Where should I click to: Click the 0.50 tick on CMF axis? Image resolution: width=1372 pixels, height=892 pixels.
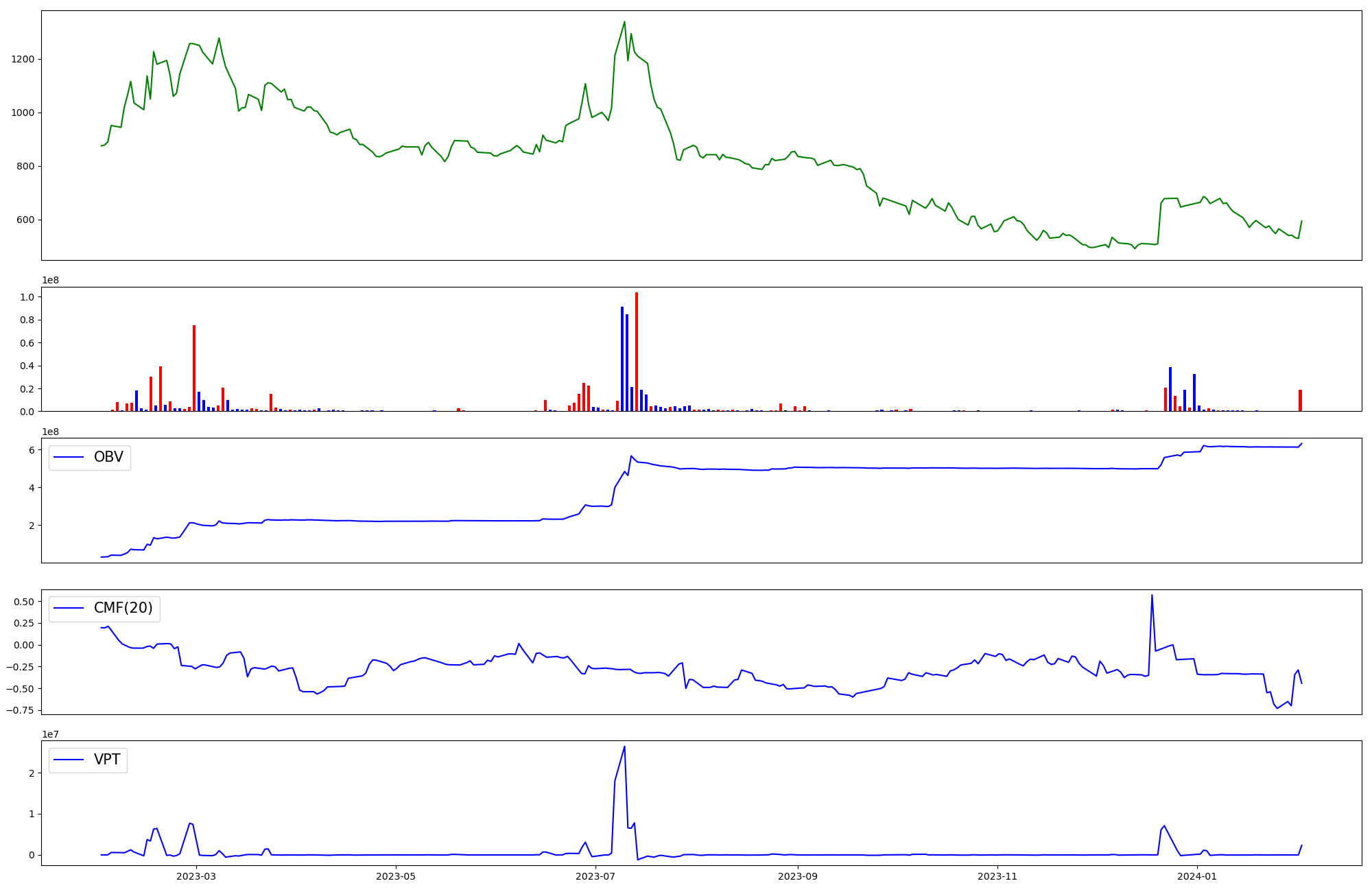point(23,602)
